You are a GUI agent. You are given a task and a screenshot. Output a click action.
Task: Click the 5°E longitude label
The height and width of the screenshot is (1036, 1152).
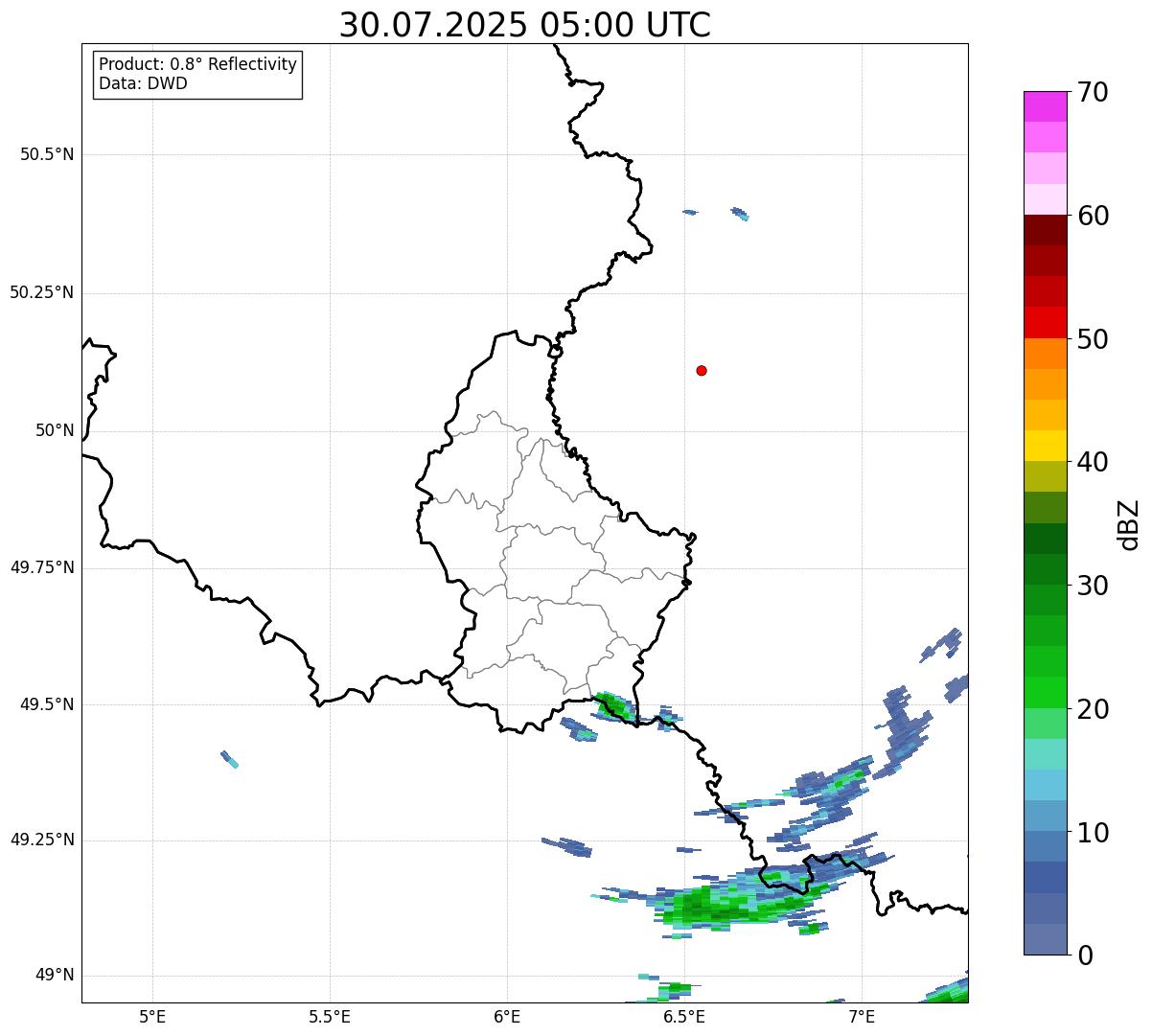click(x=152, y=1016)
